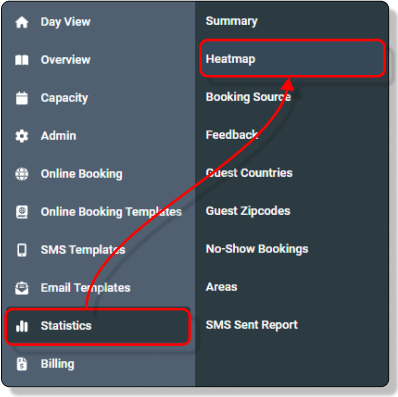This screenshot has height=397, width=398.
Task: Select Booking Source in the submenu
Action: point(248,97)
